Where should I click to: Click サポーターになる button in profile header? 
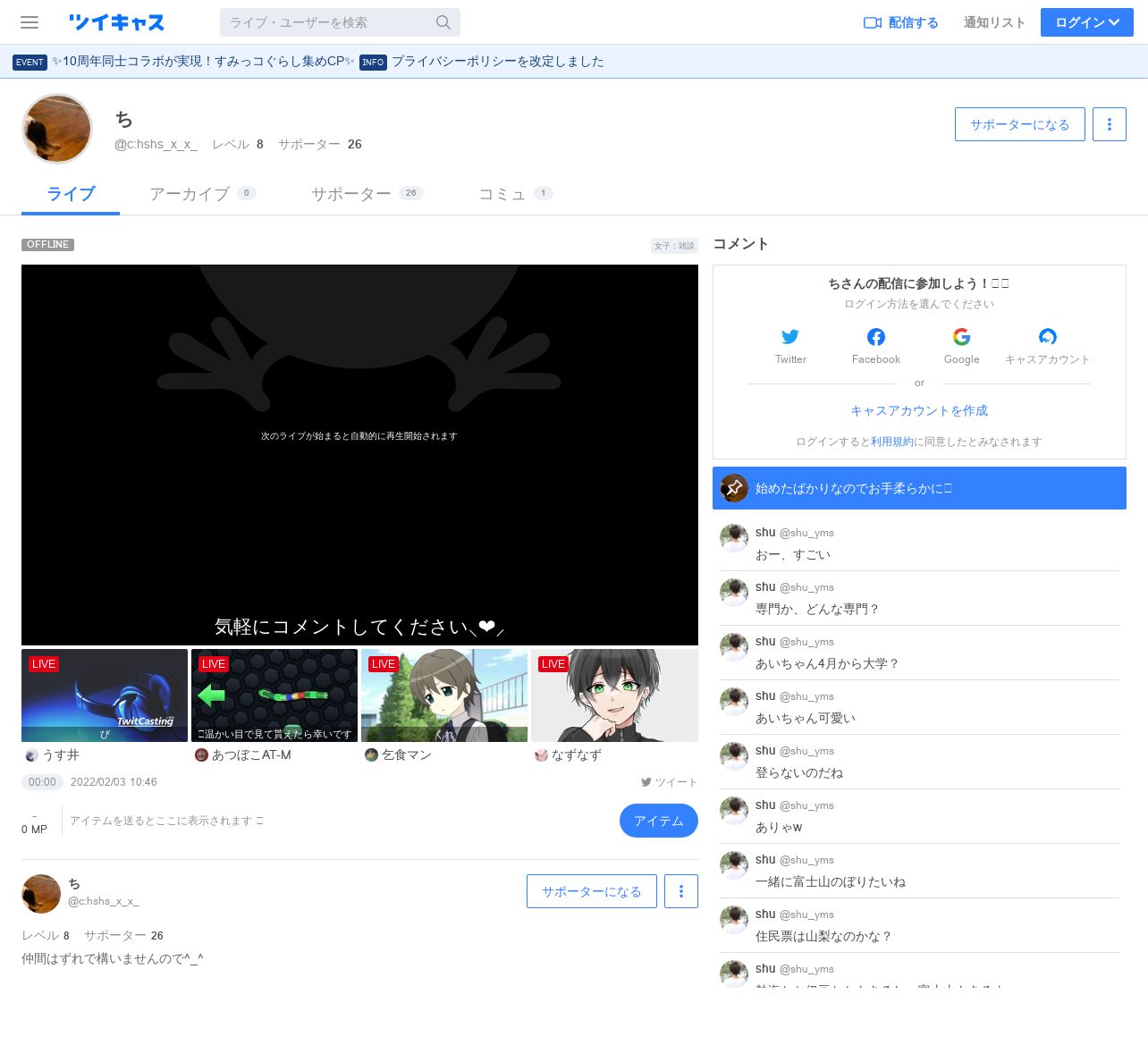click(x=1020, y=124)
